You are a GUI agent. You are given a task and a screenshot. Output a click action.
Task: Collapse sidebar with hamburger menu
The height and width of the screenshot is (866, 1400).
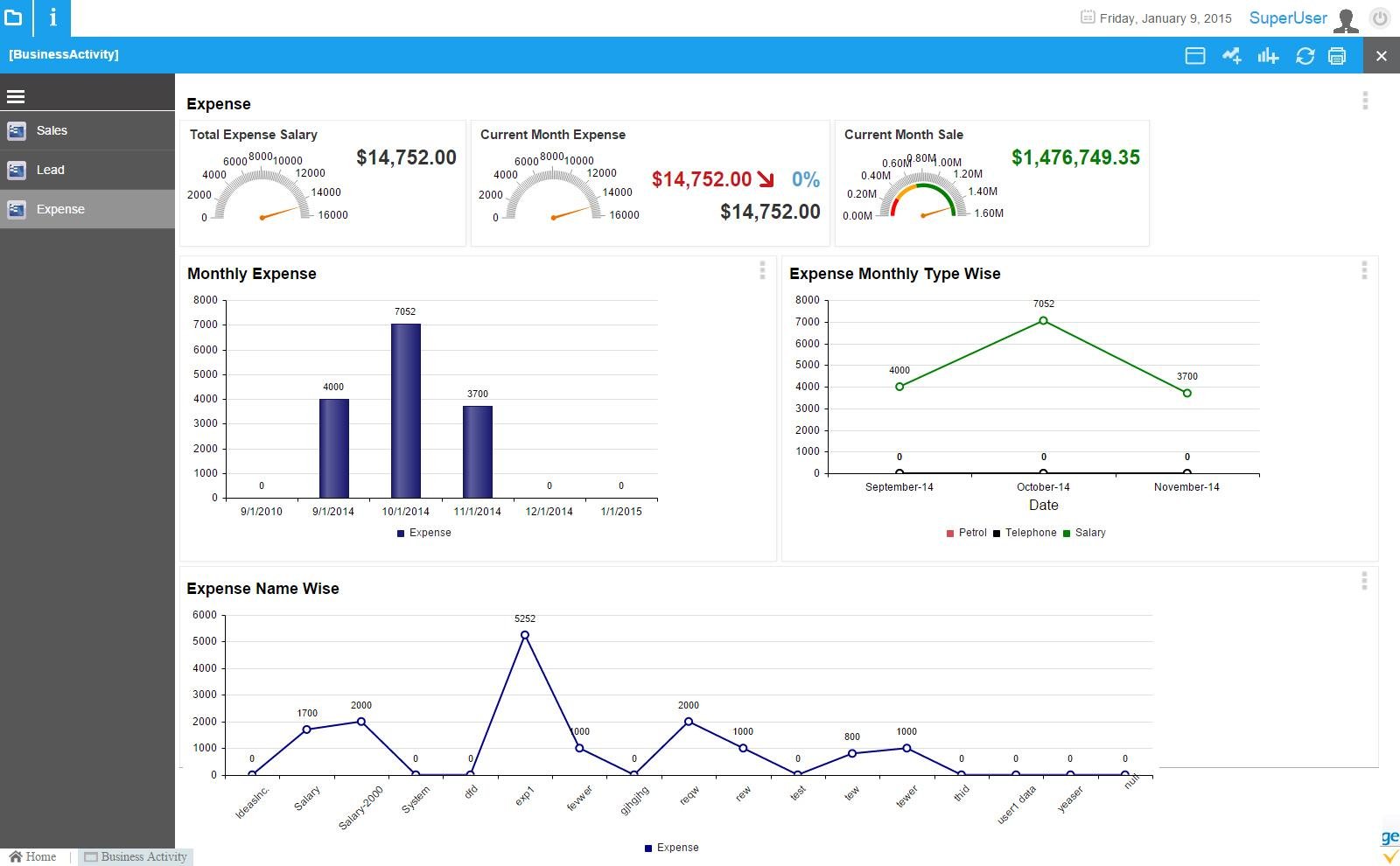tap(16, 96)
